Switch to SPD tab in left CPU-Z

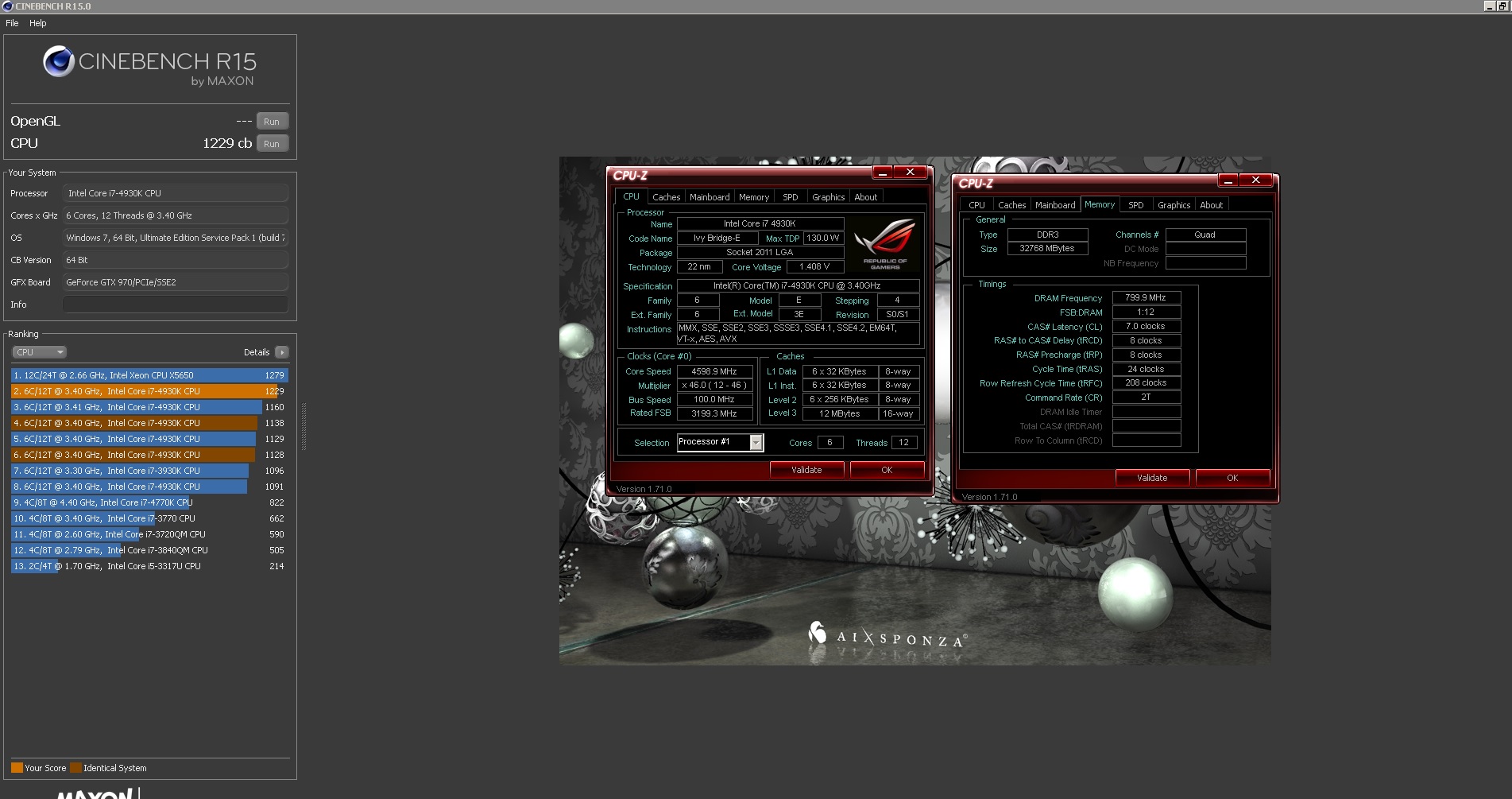point(790,197)
